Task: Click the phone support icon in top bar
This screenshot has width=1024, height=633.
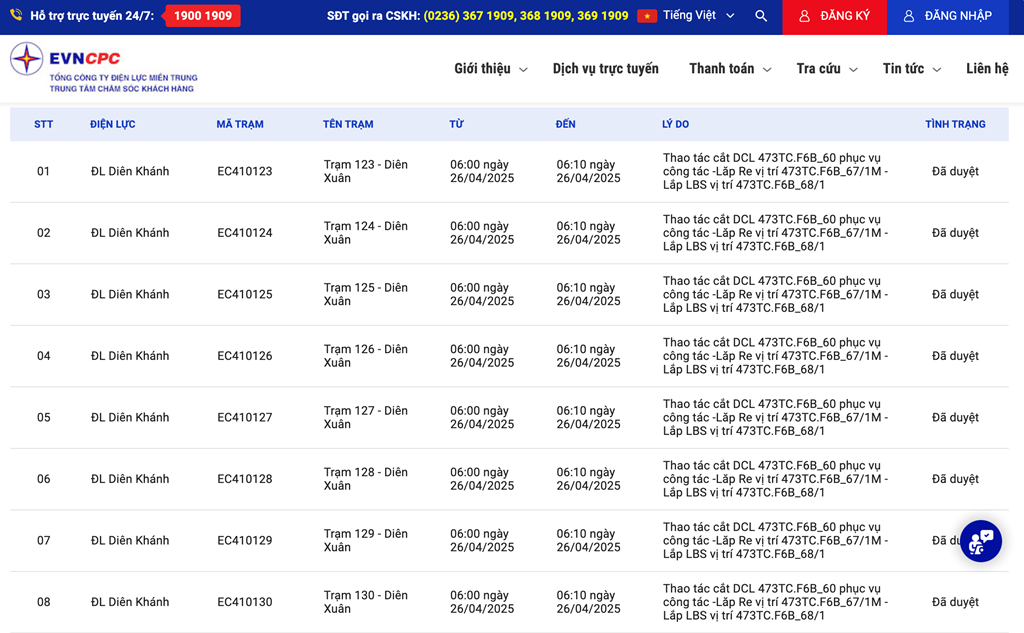Action: click(x=16, y=14)
